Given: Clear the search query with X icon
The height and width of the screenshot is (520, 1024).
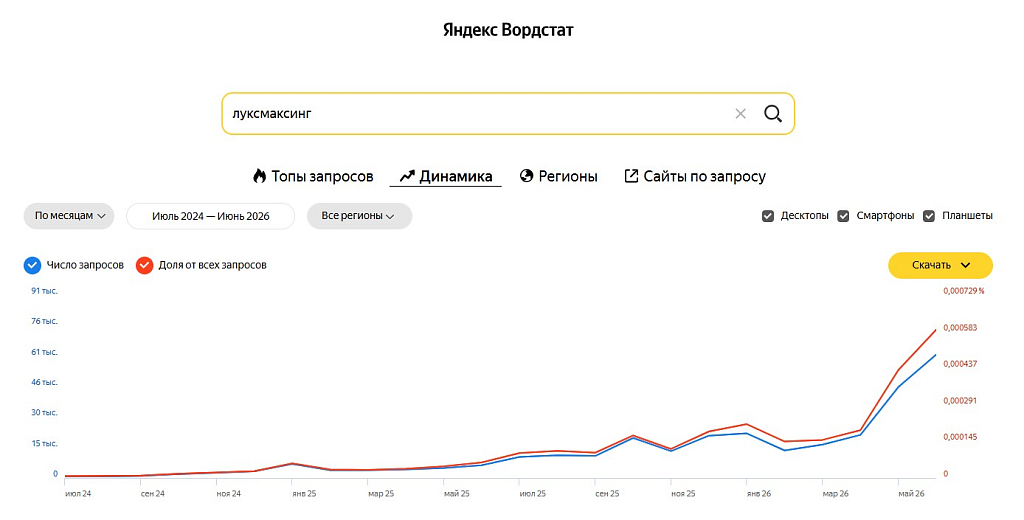Looking at the screenshot, I should click(740, 114).
